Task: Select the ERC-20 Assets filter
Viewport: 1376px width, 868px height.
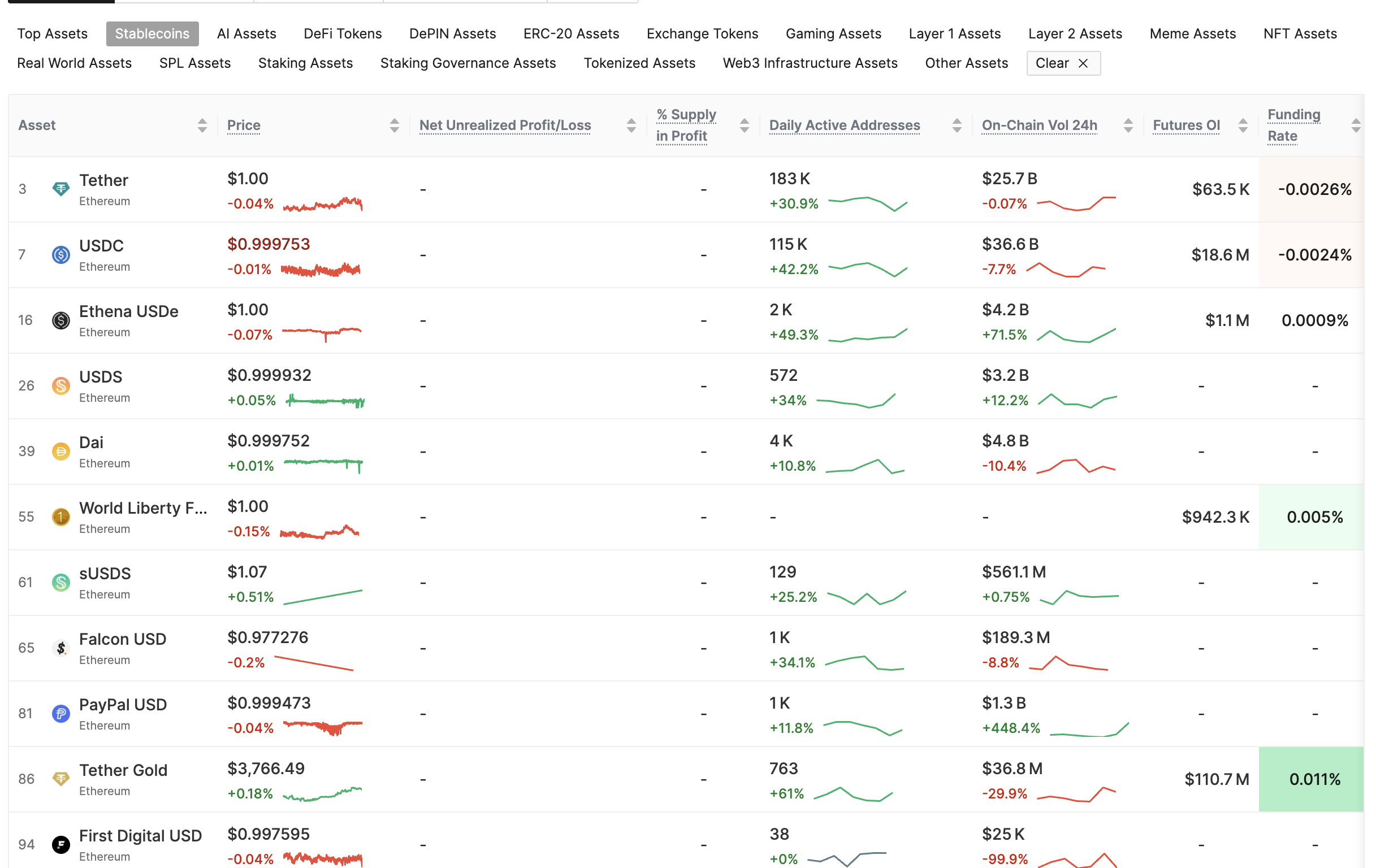Action: tap(572, 34)
